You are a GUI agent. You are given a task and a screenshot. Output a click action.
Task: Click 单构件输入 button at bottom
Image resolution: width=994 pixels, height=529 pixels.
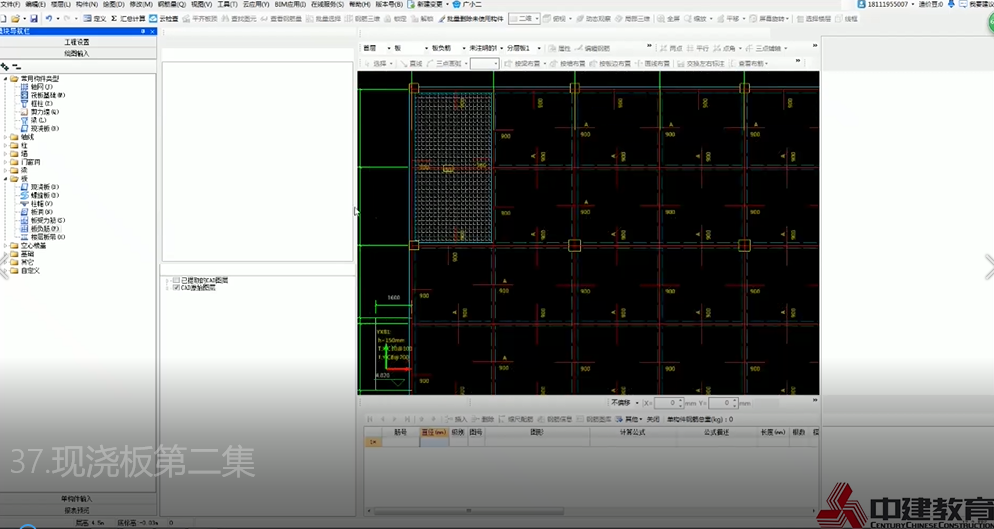tap(77, 498)
